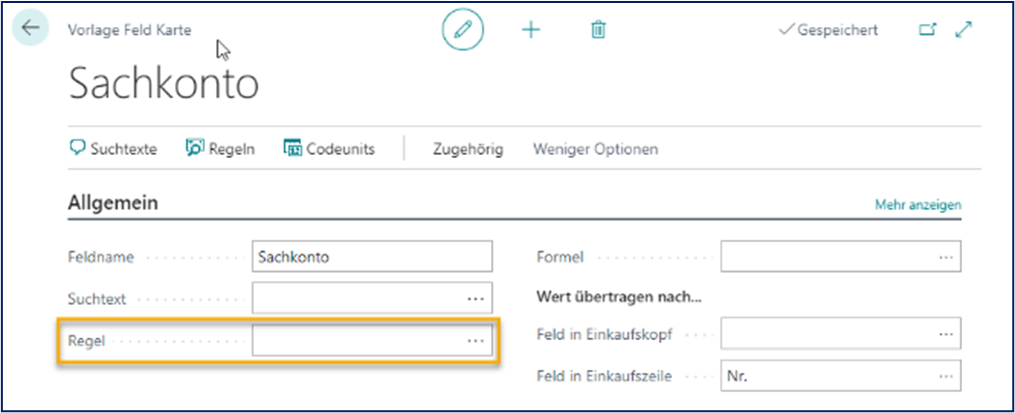The image size is (1015, 413).
Task: Click the plus icon to create new
Action: (x=531, y=30)
